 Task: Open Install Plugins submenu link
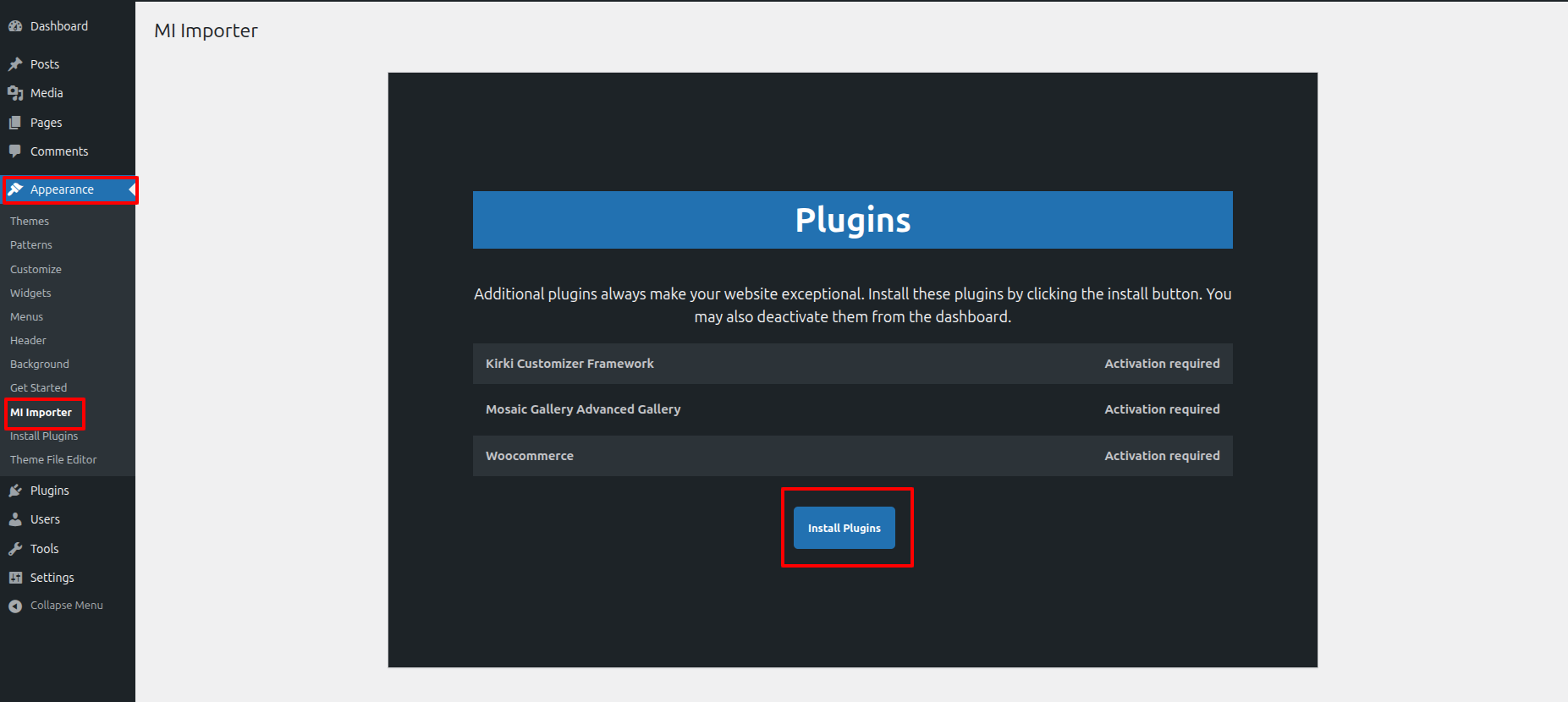coord(44,436)
